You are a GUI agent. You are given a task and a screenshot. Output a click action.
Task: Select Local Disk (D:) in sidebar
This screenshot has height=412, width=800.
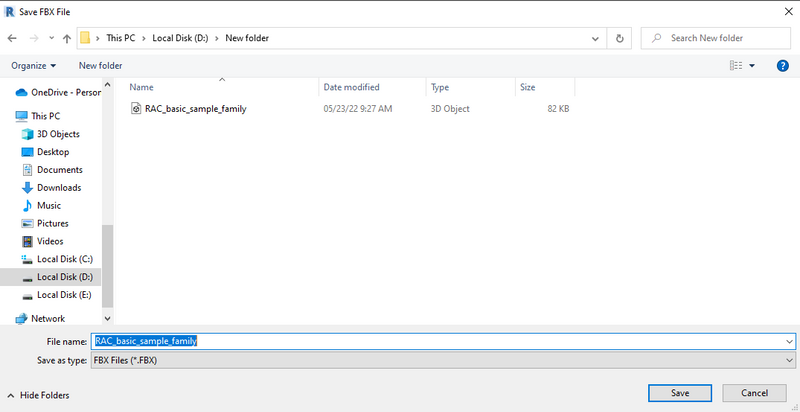pyautogui.click(x=65, y=277)
